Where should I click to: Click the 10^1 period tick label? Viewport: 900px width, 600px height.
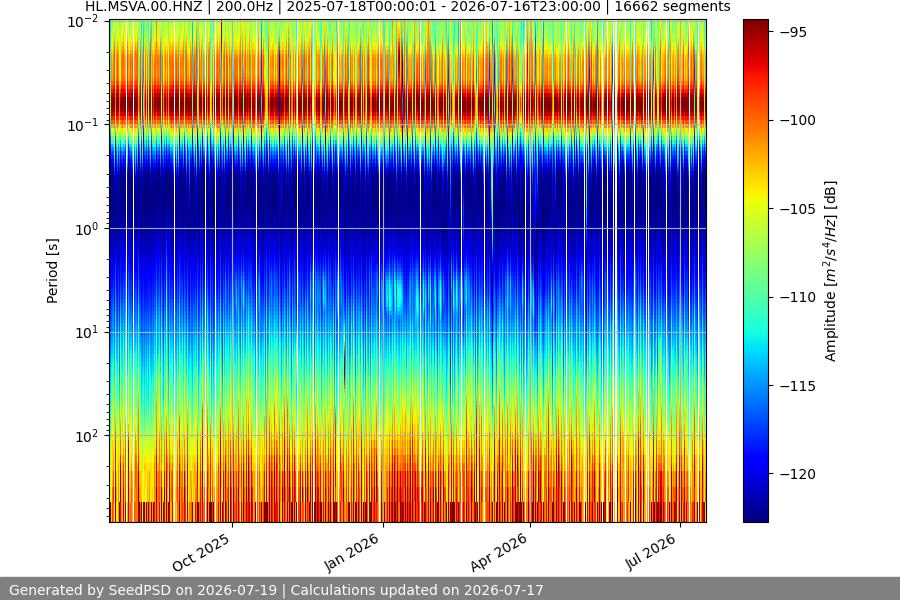click(87, 332)
